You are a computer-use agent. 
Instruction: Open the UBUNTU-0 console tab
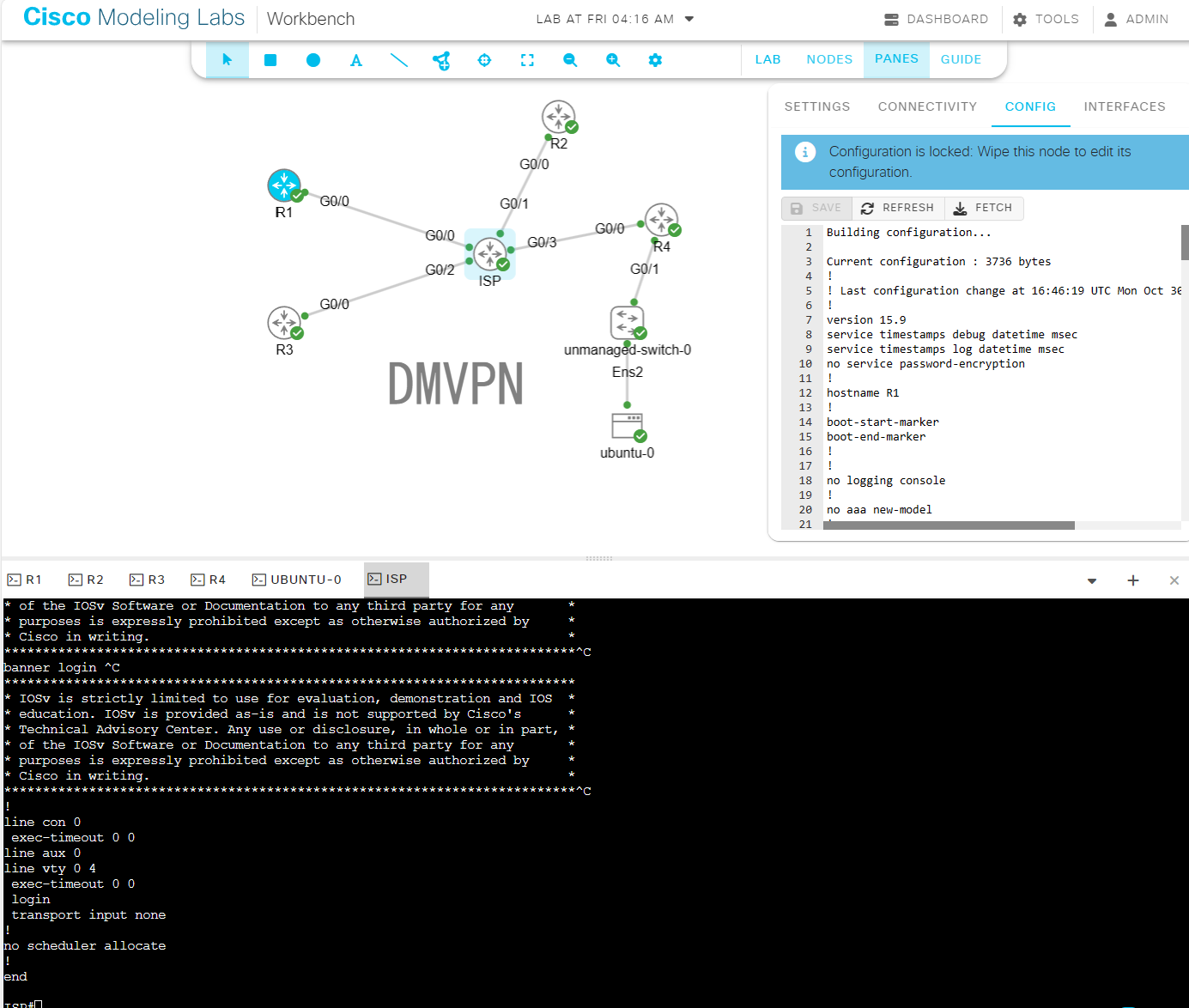pyautogui.click(x=297, y=580)
